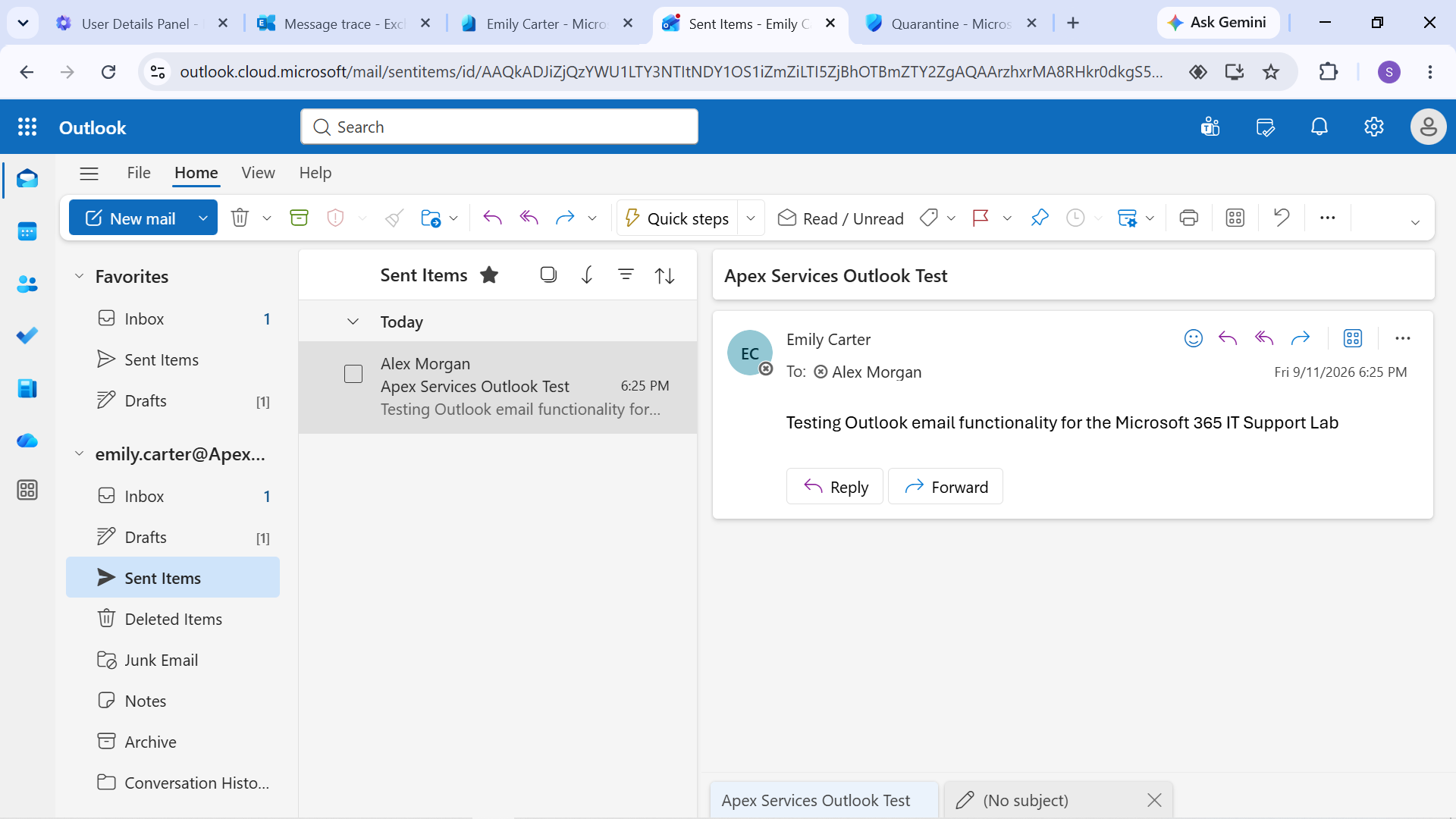Switch to the Quarantine browser tab
Image resolution: width=1456 pixels, height=819 pixels.
tap(939, 24)
